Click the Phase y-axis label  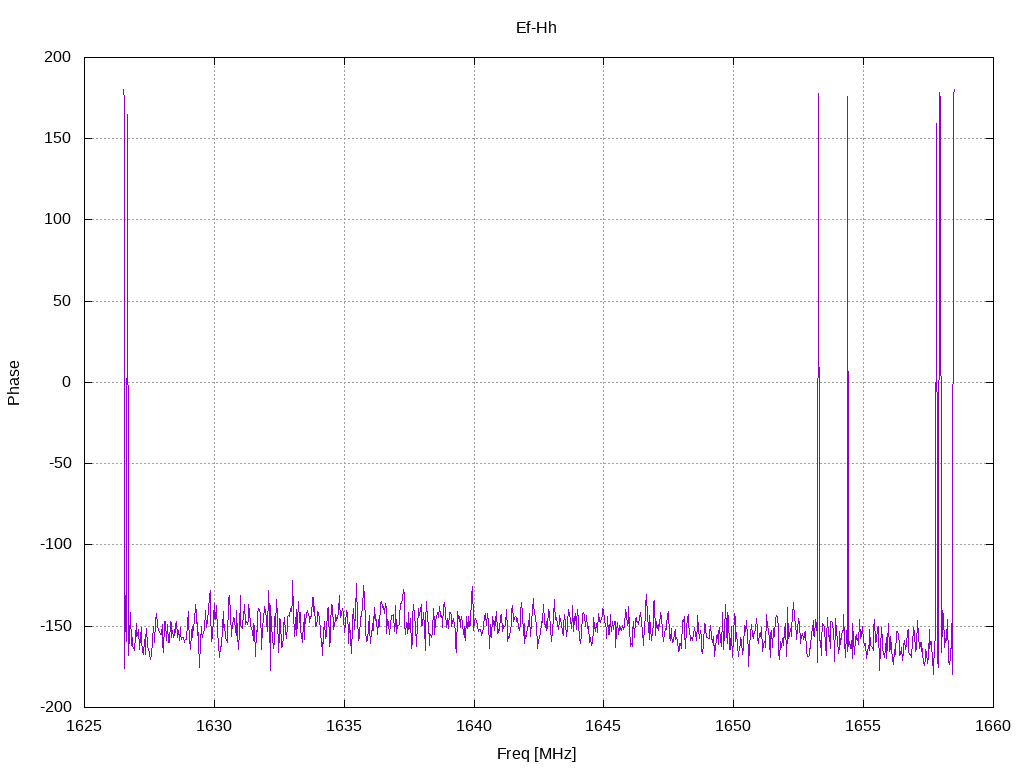tap(14, 383)
